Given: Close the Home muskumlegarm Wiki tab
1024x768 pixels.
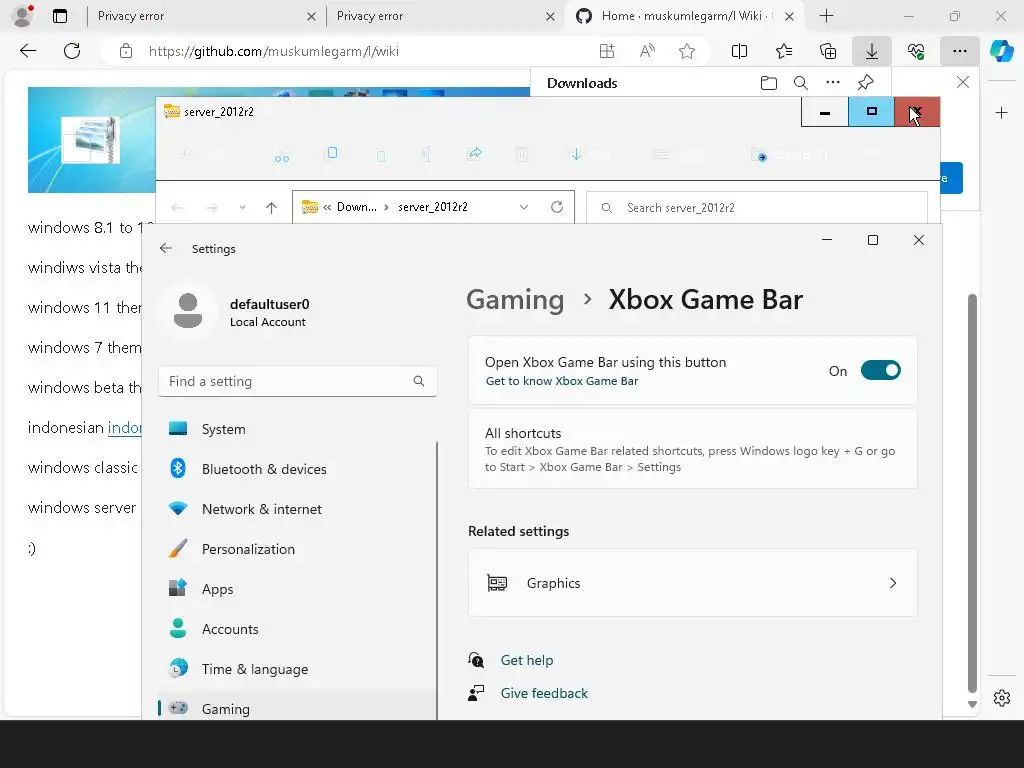Looking at the screenshot, I should tap(789, 16).
